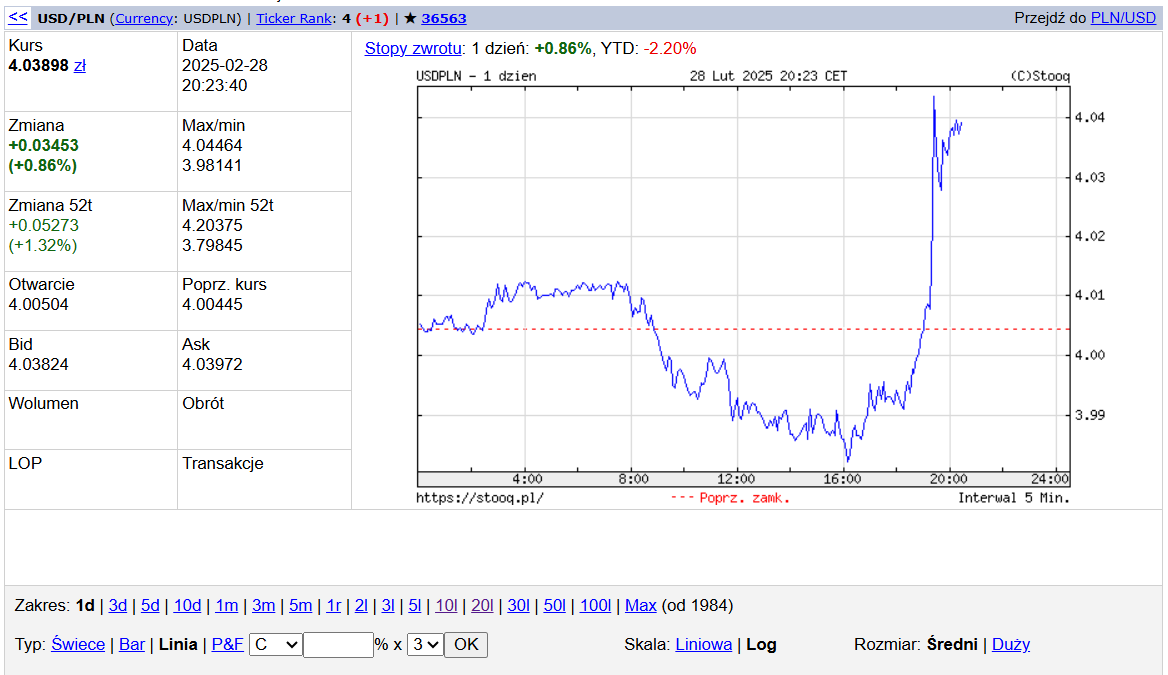Switch to the PLN/USD pair

(x=1123, y=18)
